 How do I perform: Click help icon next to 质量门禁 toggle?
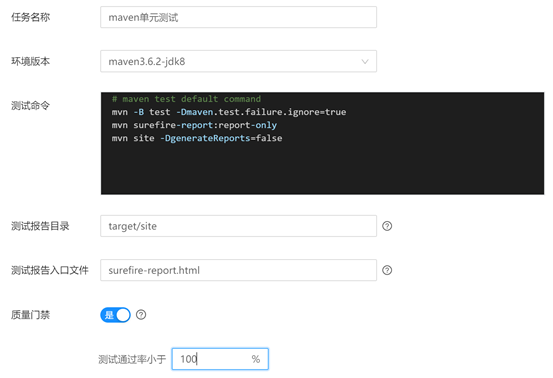coord(141,315)
